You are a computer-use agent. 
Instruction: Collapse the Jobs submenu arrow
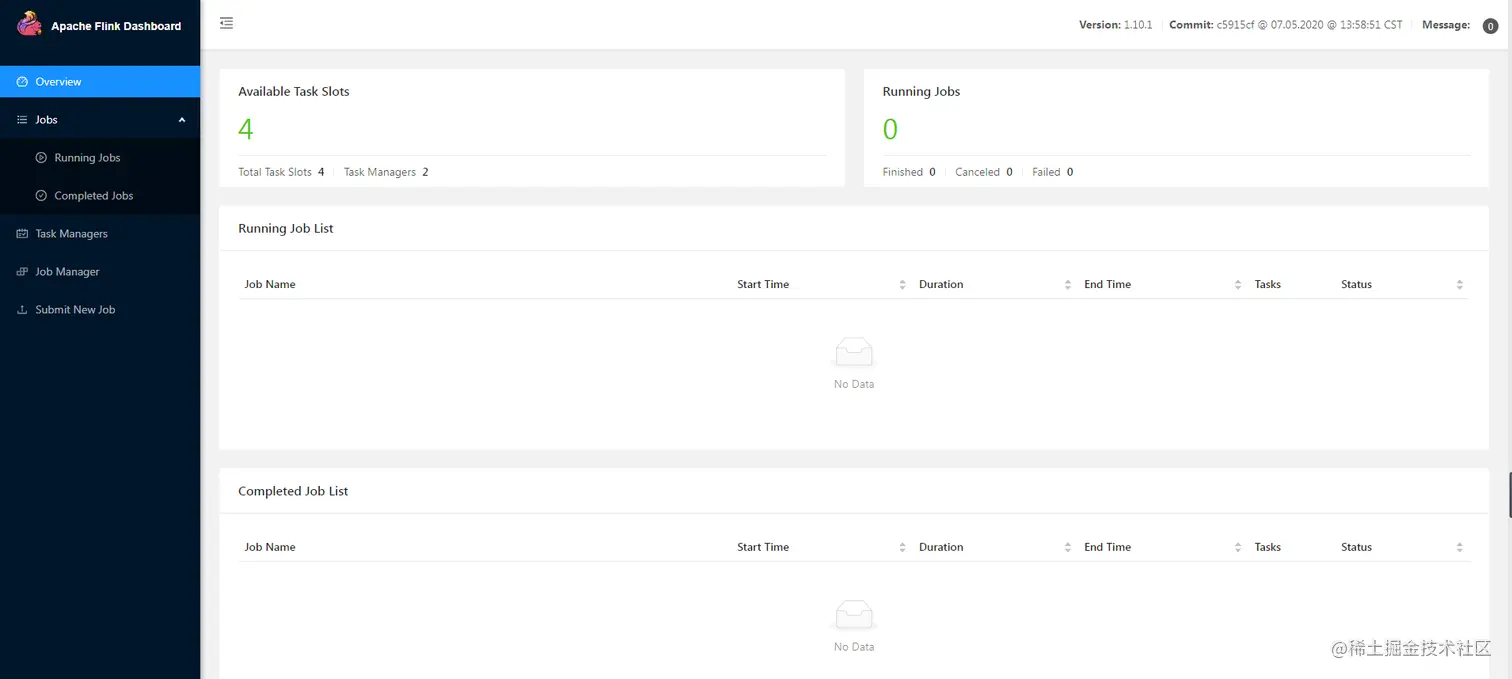click(182, 120)
